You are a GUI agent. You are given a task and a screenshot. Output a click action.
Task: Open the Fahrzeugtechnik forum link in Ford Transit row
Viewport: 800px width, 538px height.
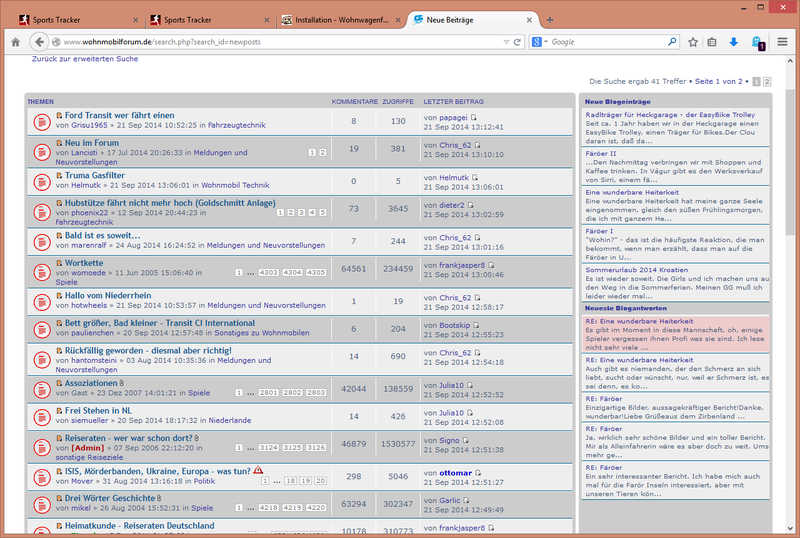(x=237, y=125)
